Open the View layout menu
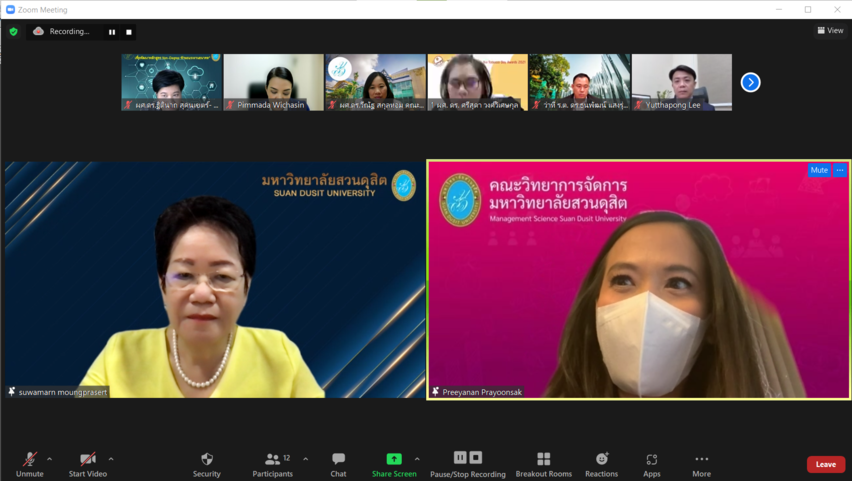852x481 pixels. coord(830,30)
